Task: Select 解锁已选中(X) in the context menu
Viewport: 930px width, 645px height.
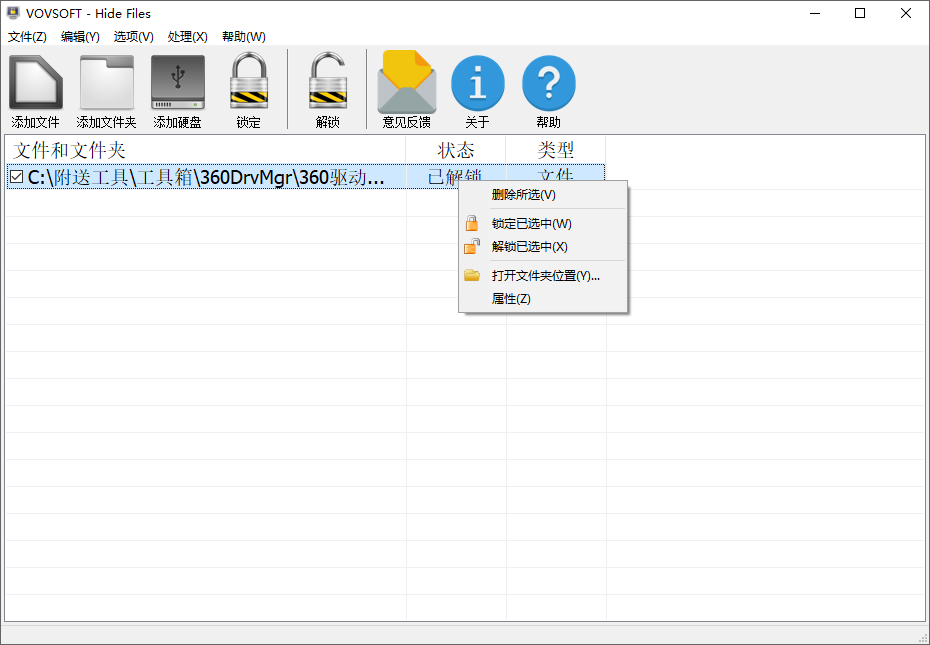Action: (527, 247)
